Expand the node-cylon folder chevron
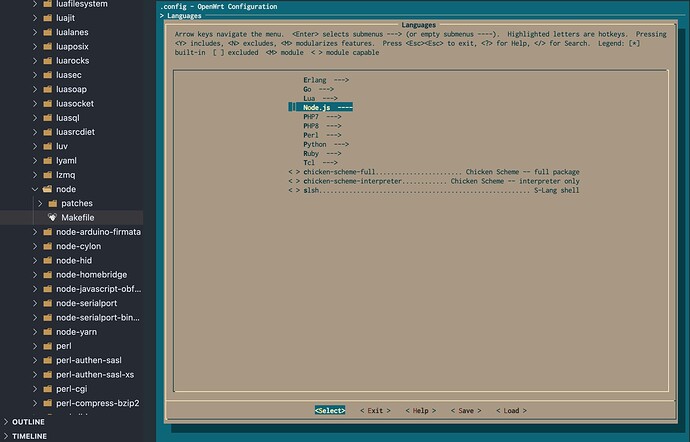 pyautogui.click(x=35, y=246)
